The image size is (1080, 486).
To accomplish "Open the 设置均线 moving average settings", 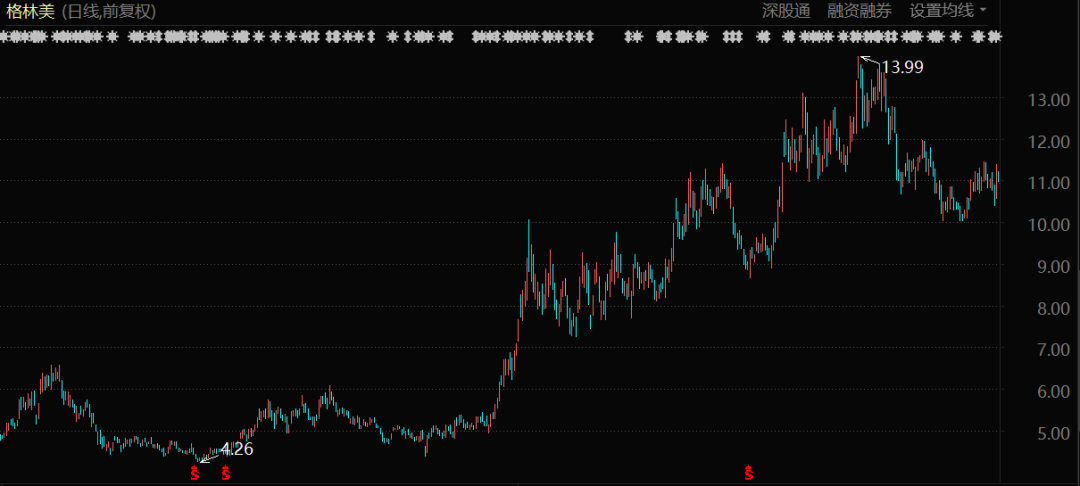I will (942, 11).
